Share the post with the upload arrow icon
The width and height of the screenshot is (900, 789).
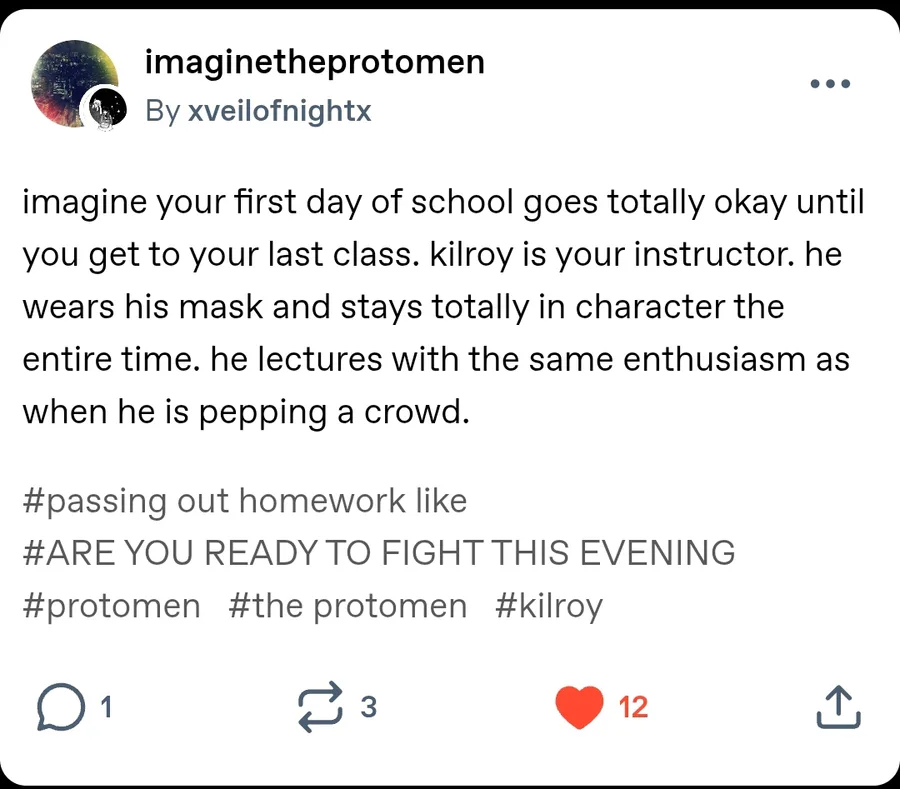(x=838, y=707)
